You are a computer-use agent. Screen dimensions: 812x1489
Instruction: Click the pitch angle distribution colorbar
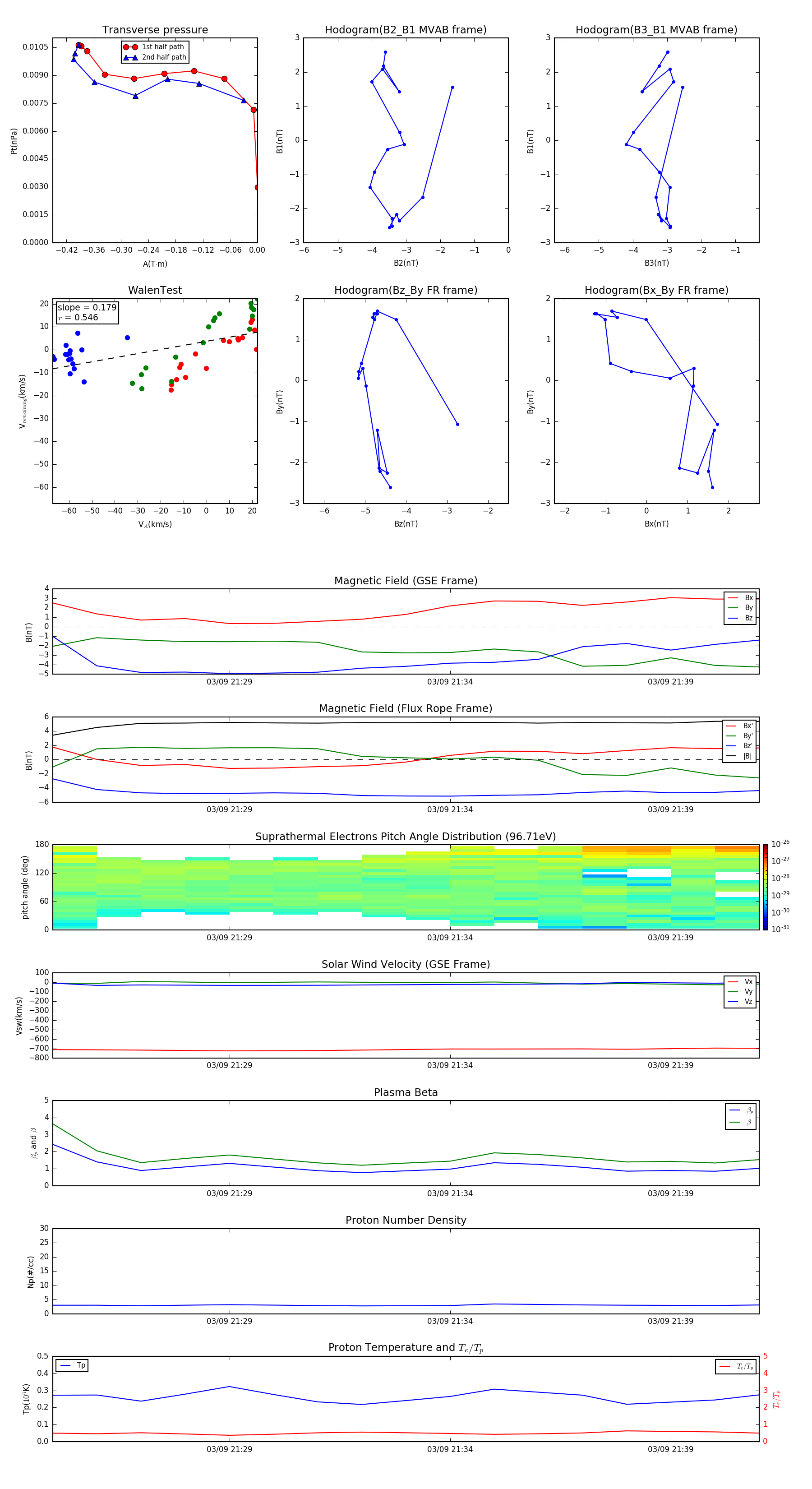(x=765, y=887)
